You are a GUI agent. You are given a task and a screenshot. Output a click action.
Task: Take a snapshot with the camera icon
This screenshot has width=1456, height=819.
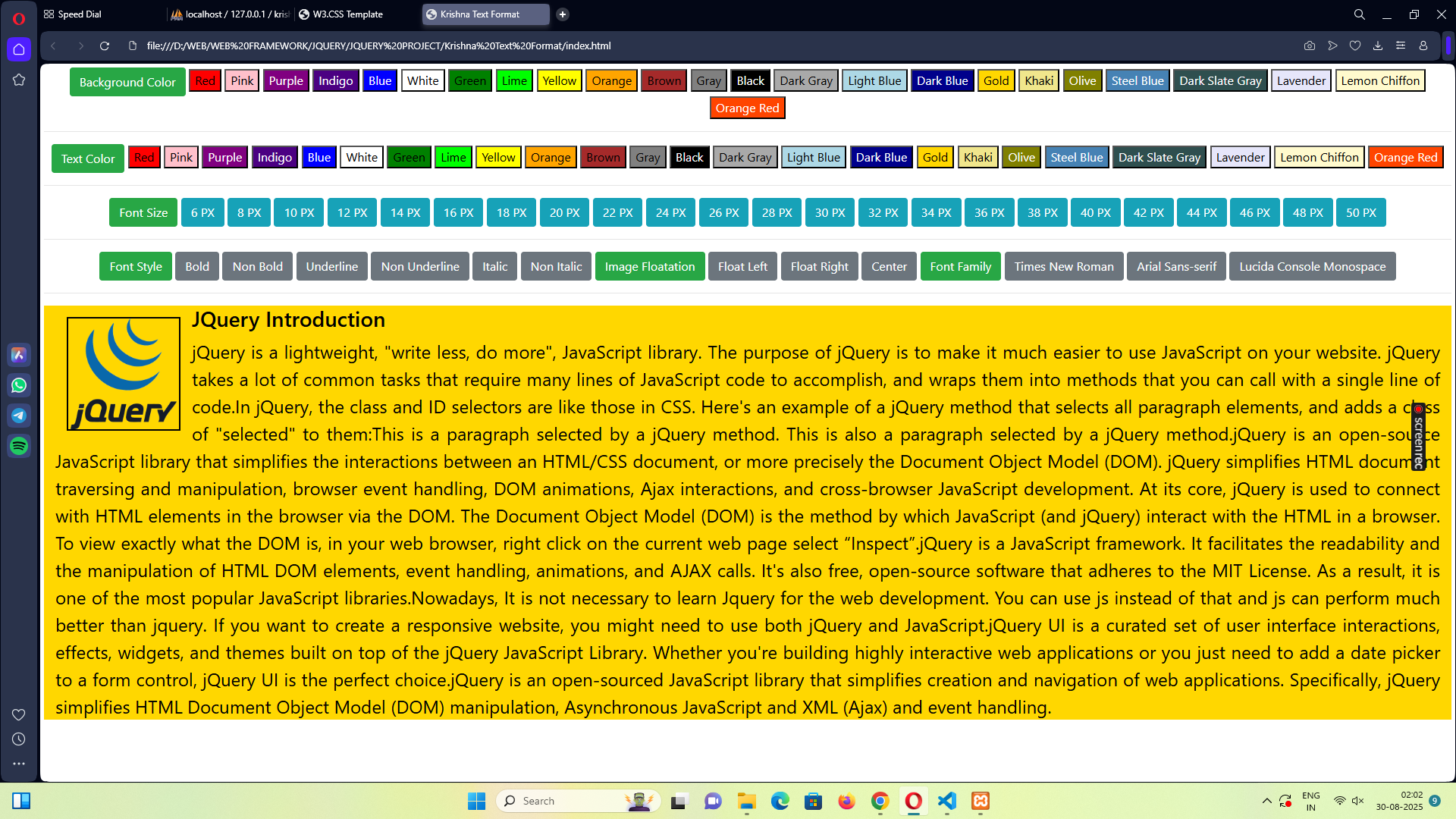click(1310, 46)
